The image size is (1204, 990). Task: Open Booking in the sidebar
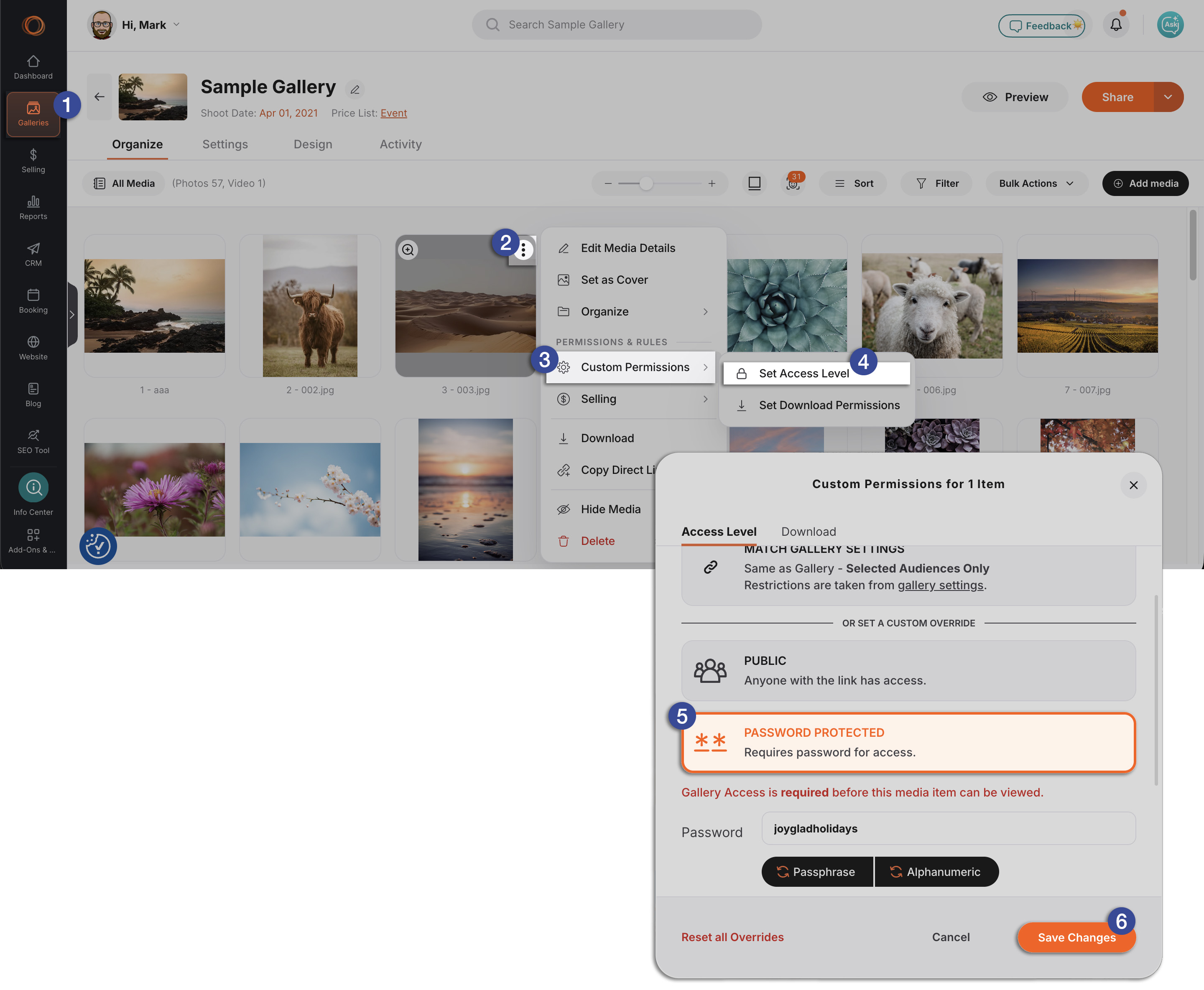click(x=33, y=301)
